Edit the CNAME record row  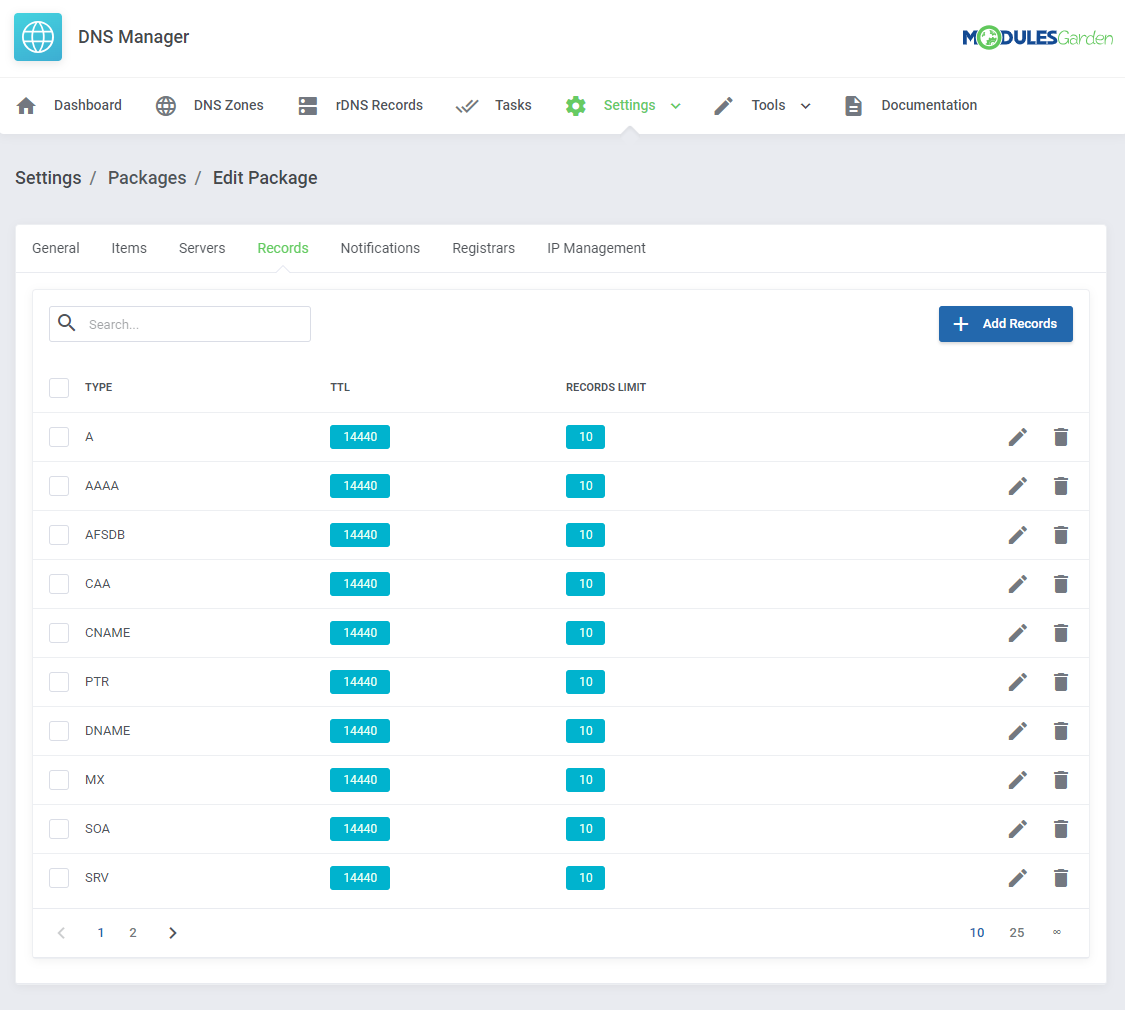(x=1017, y=633)
